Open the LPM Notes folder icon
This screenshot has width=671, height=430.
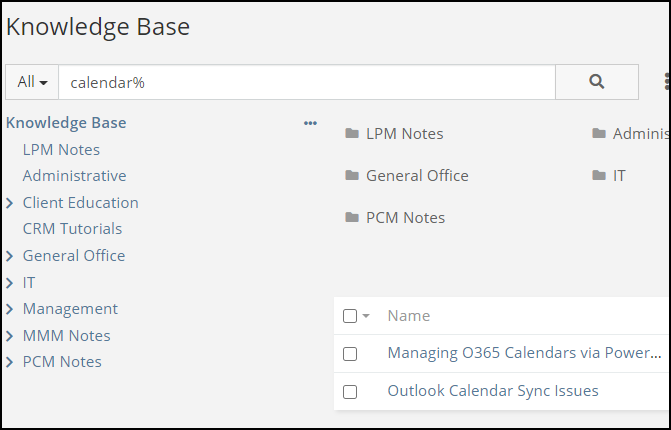352,133
